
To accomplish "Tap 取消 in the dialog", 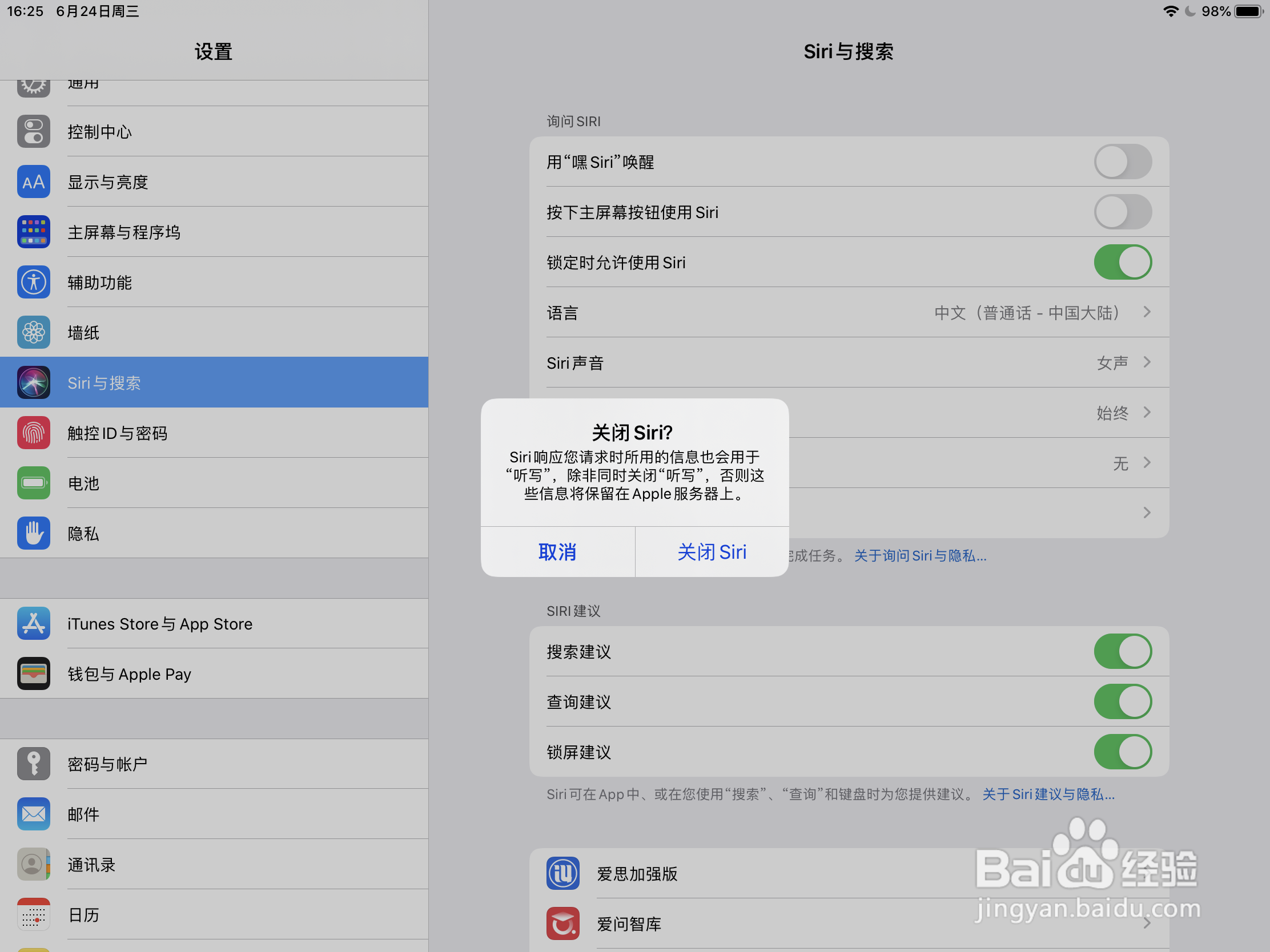I will pyautogui.click(x=557, y=552).
